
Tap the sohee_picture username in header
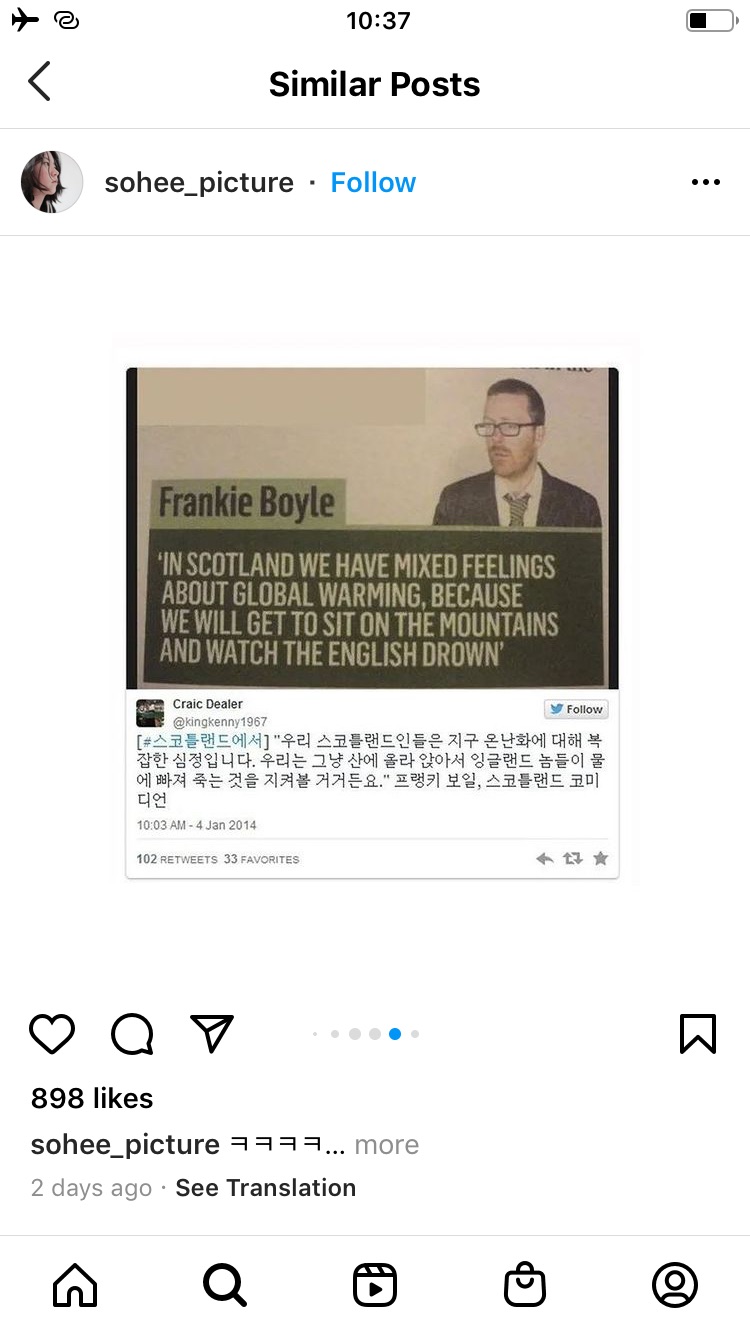coord(199,183)
